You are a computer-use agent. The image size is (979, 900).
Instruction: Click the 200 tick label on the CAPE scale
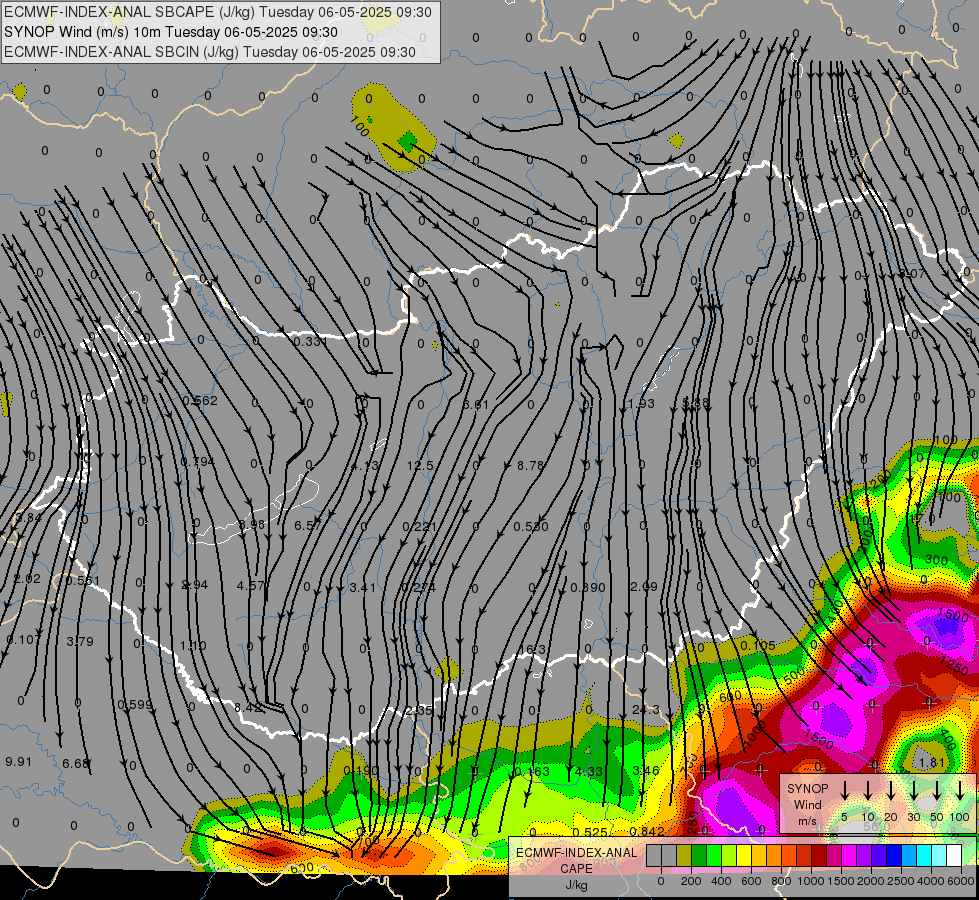[691, 881]
